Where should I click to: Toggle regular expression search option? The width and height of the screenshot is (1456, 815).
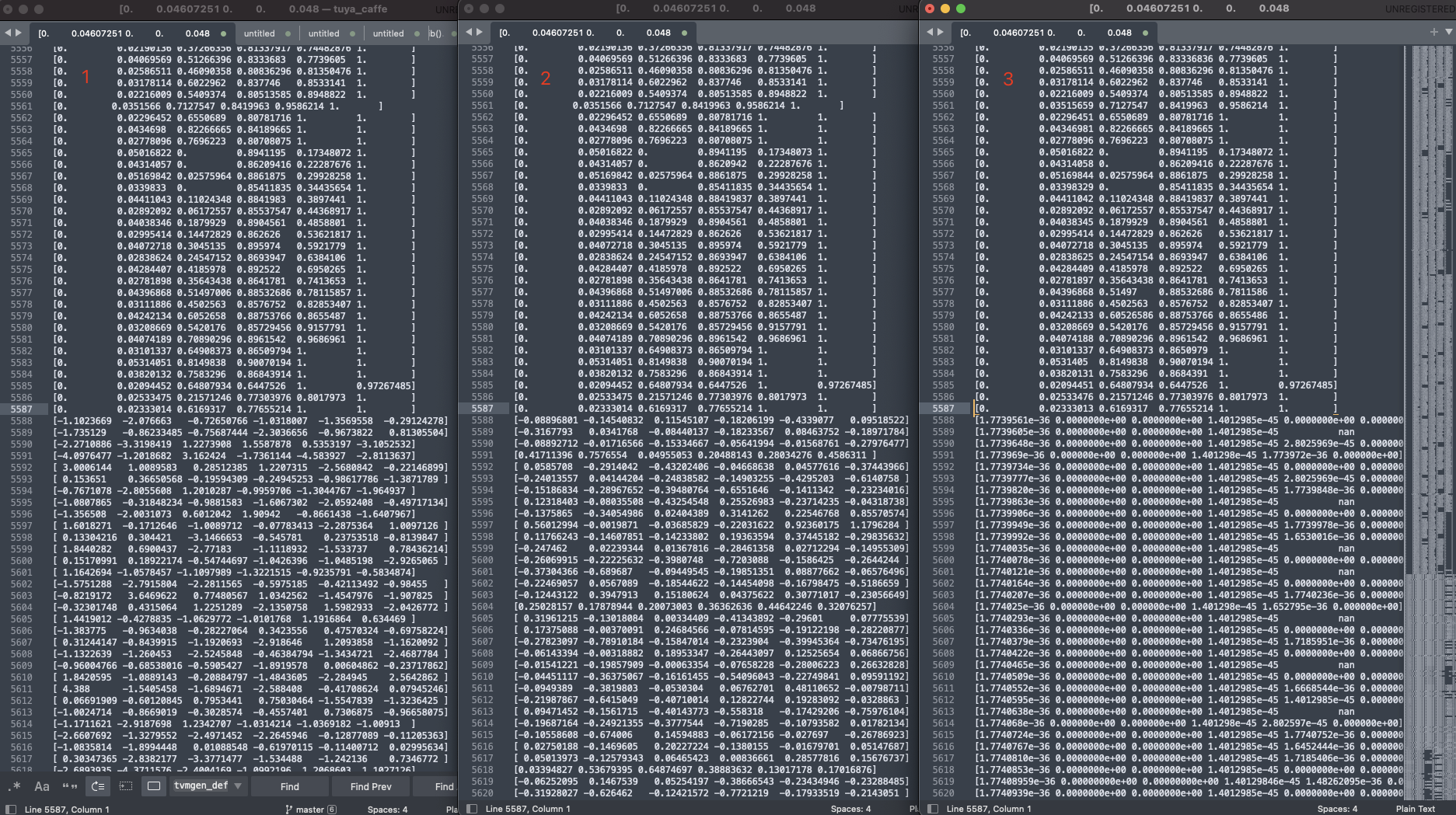click(x=14, y=786)
